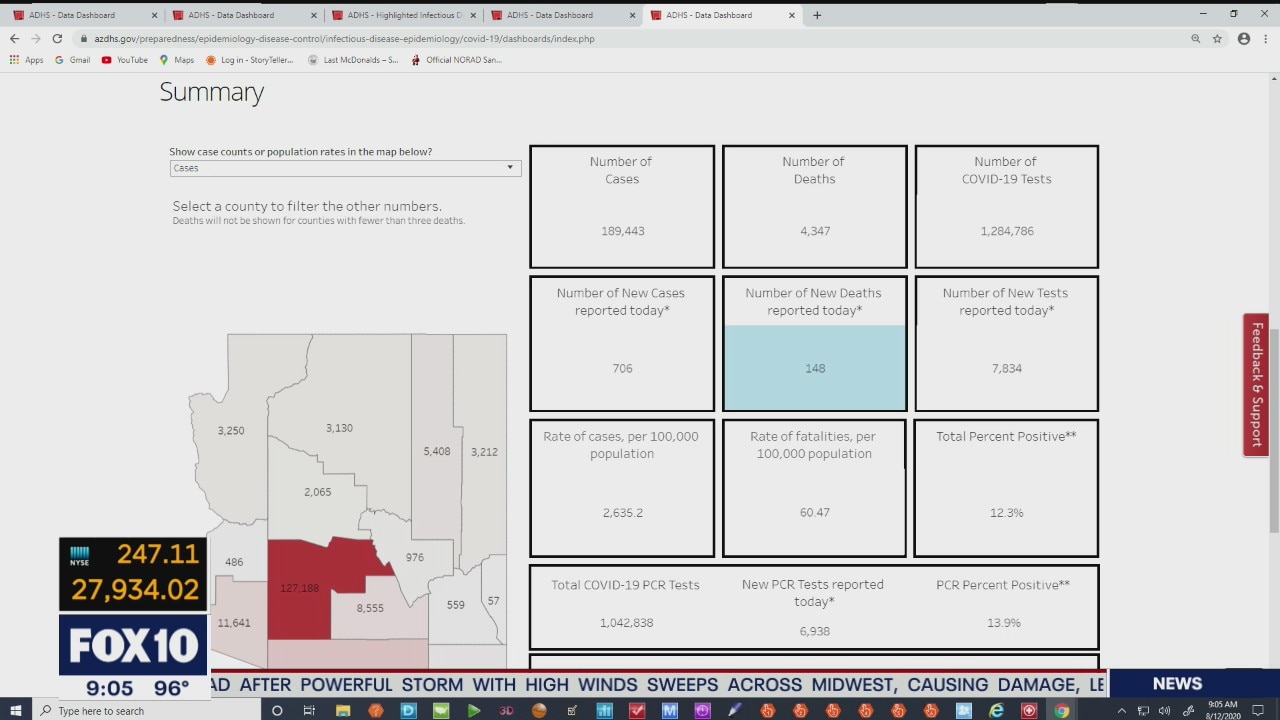Expand the address bar search icon

point(1196,39)
